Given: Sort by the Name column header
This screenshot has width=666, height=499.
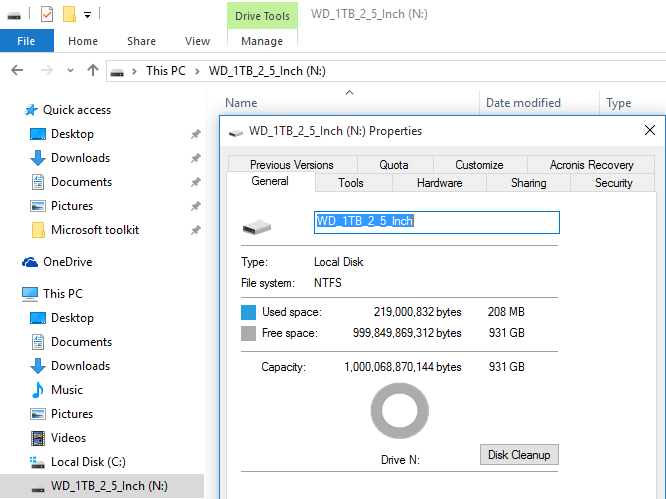Looking at the screenshot, I should coord(241,103).
